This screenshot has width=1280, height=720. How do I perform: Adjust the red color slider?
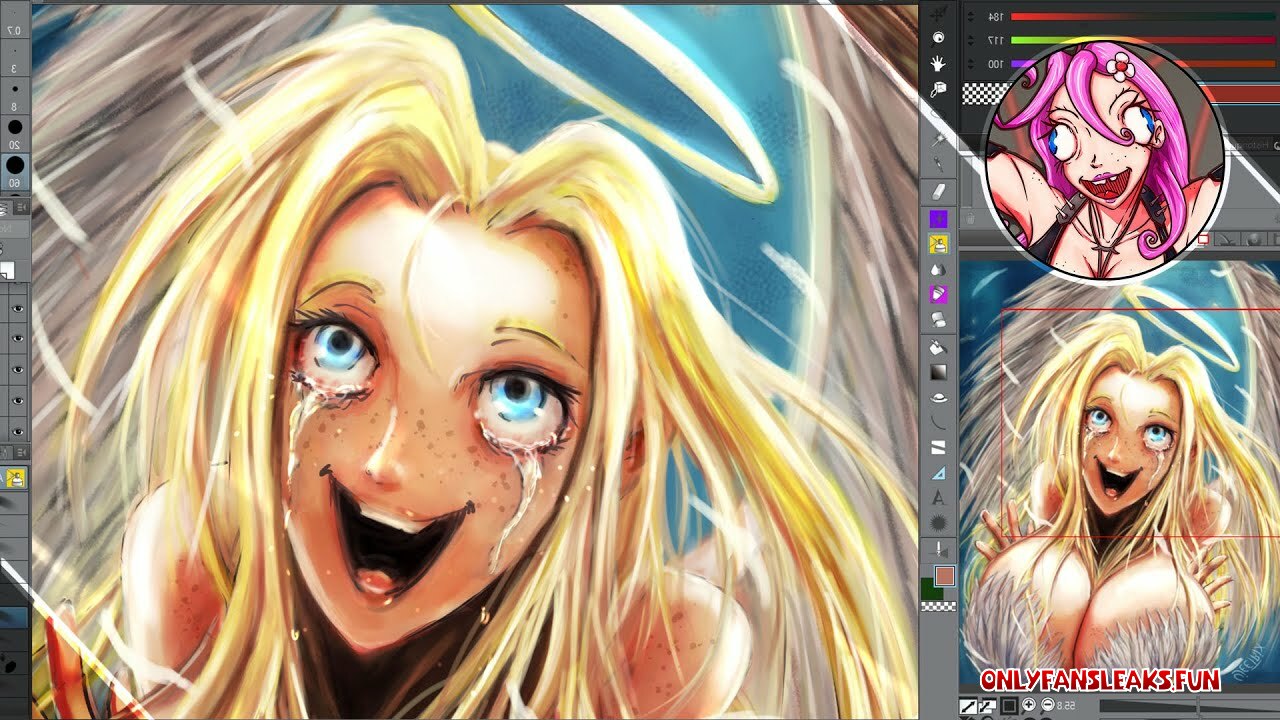[x=1143, y=16]
